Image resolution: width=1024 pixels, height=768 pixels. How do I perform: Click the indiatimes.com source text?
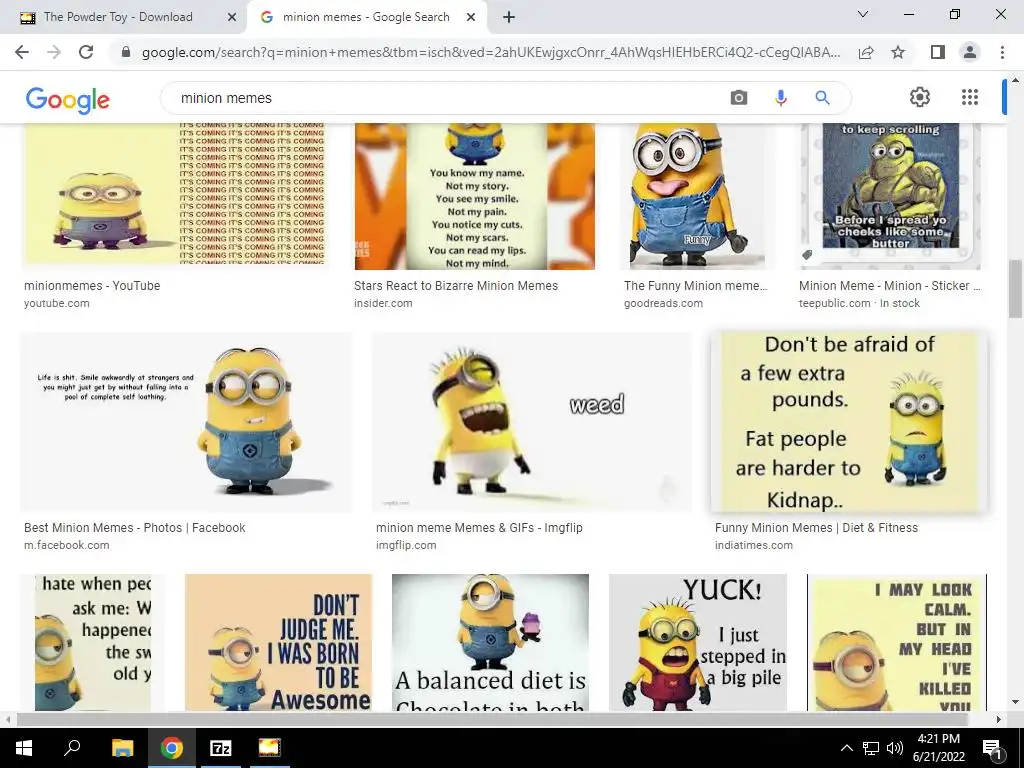pos(754,545)
